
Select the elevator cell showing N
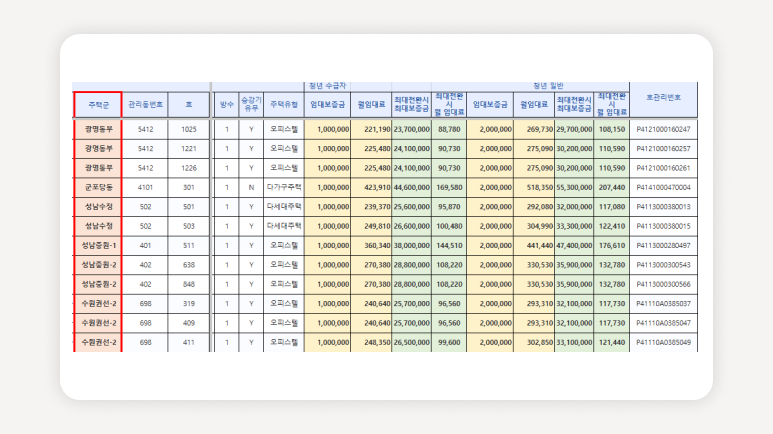pos(251,187)
